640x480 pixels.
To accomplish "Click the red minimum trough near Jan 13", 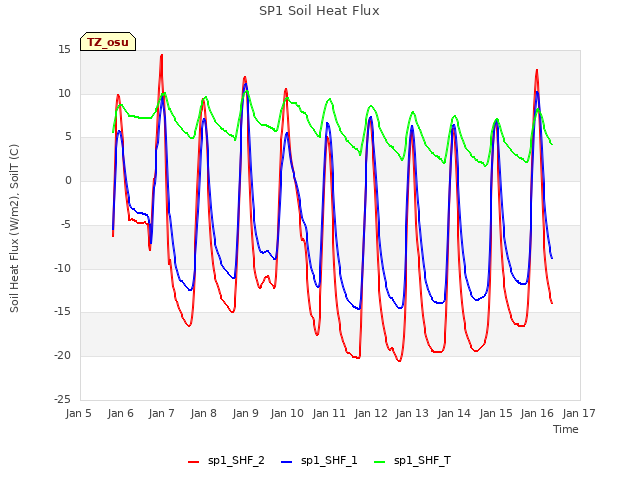I will [x=399, y=360].
